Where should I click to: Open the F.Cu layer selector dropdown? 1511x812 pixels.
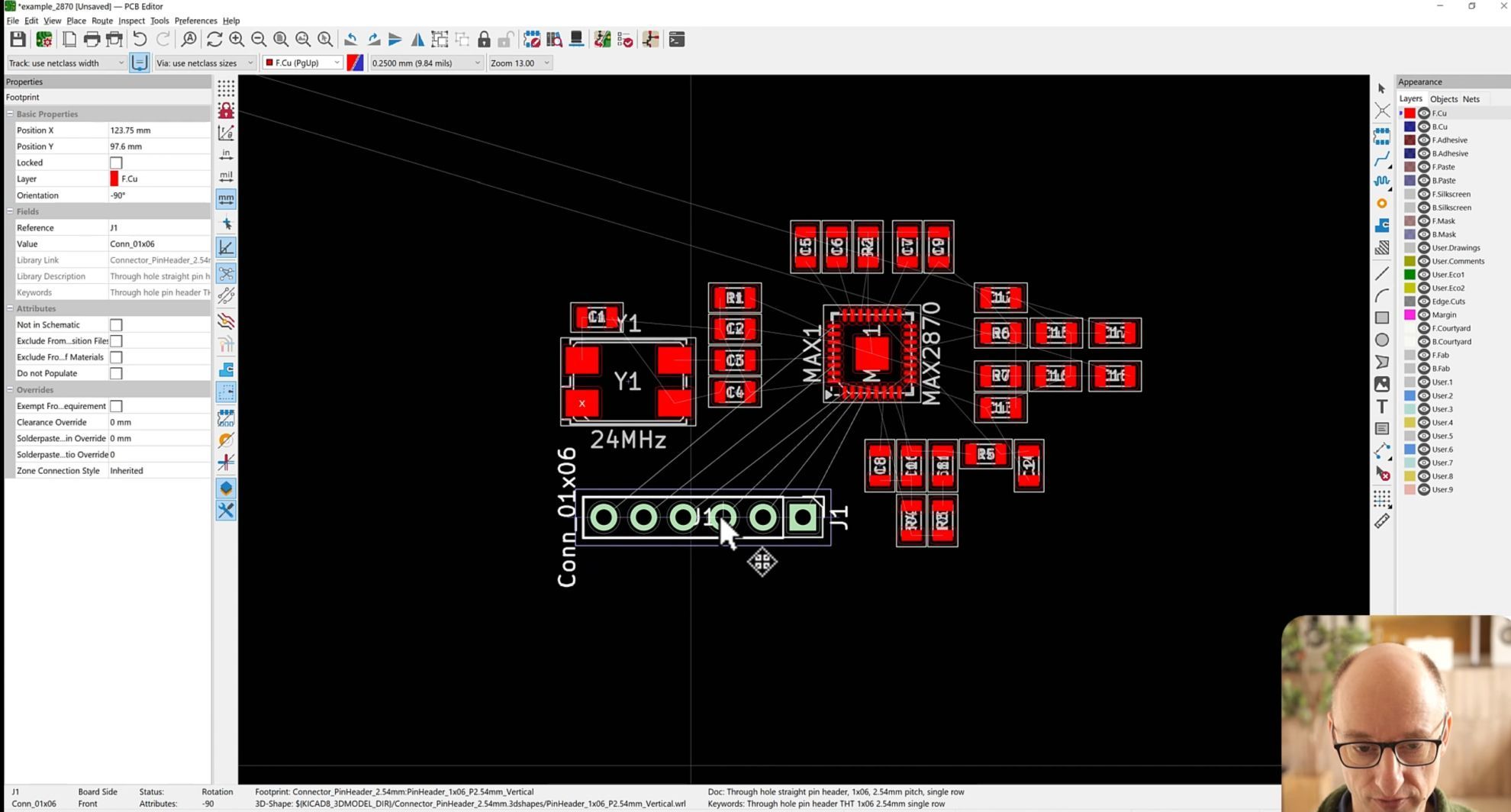302,63
